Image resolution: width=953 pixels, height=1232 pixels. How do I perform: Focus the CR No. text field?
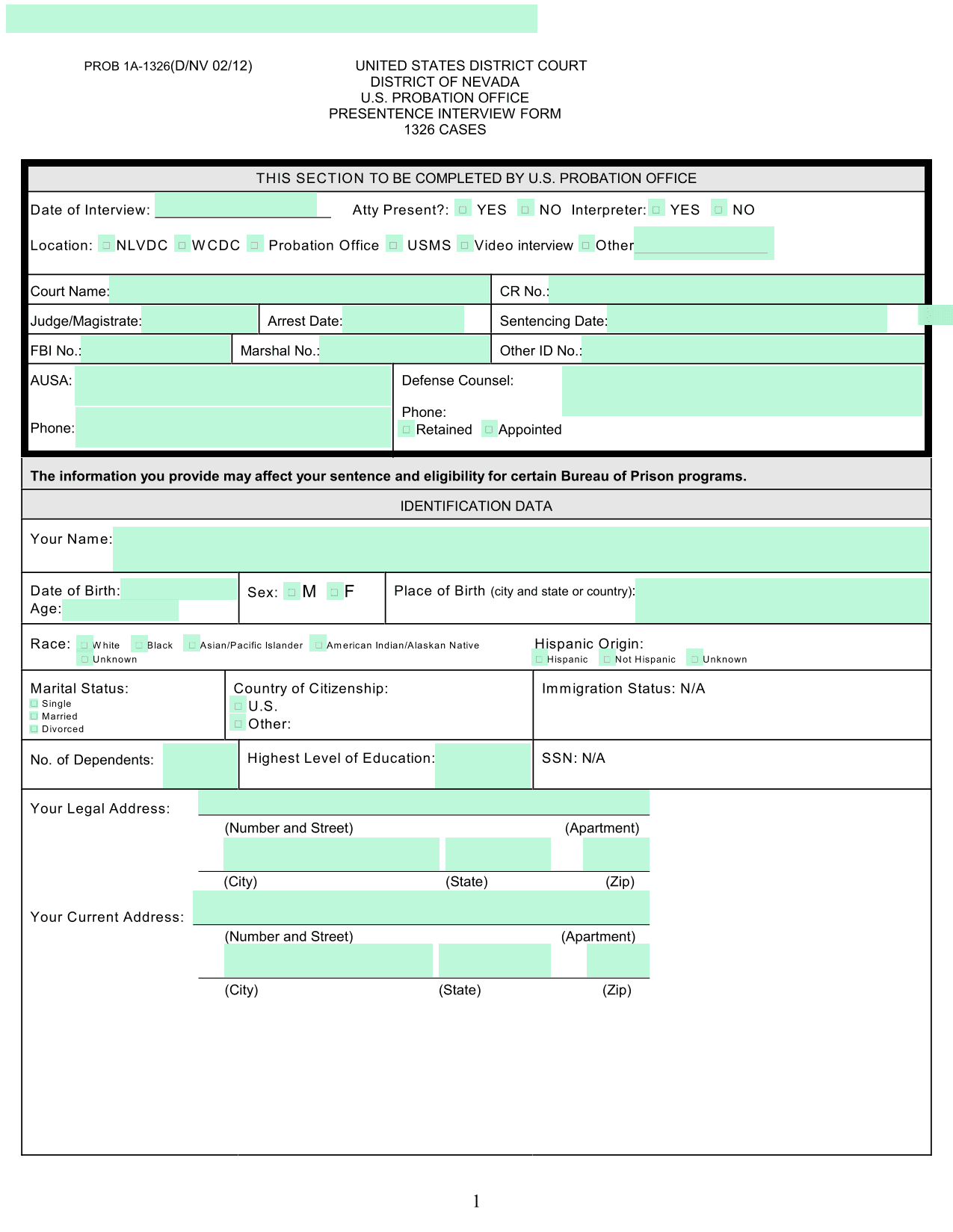735,290
